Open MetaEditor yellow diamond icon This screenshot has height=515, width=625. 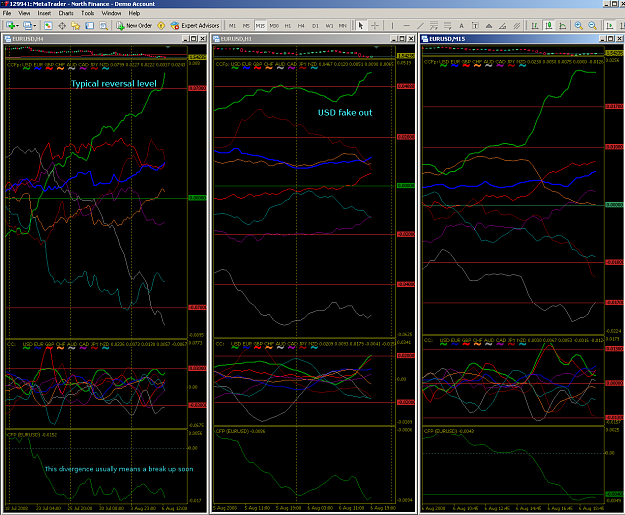tap(161, 26)
